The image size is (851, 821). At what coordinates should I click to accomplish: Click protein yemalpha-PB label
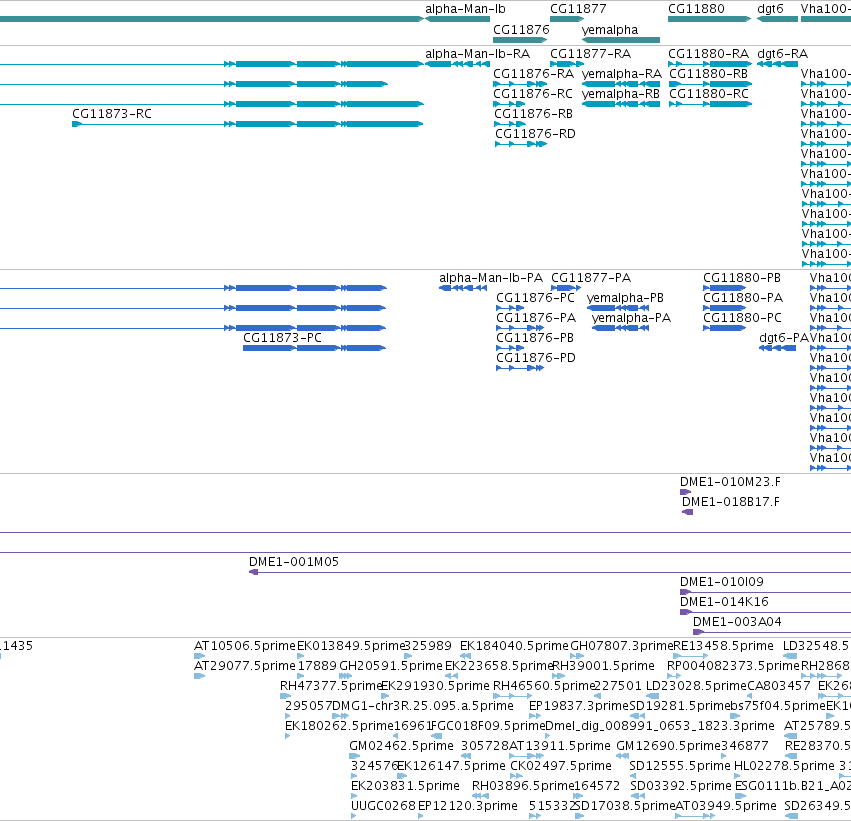[x=625, y=298]
